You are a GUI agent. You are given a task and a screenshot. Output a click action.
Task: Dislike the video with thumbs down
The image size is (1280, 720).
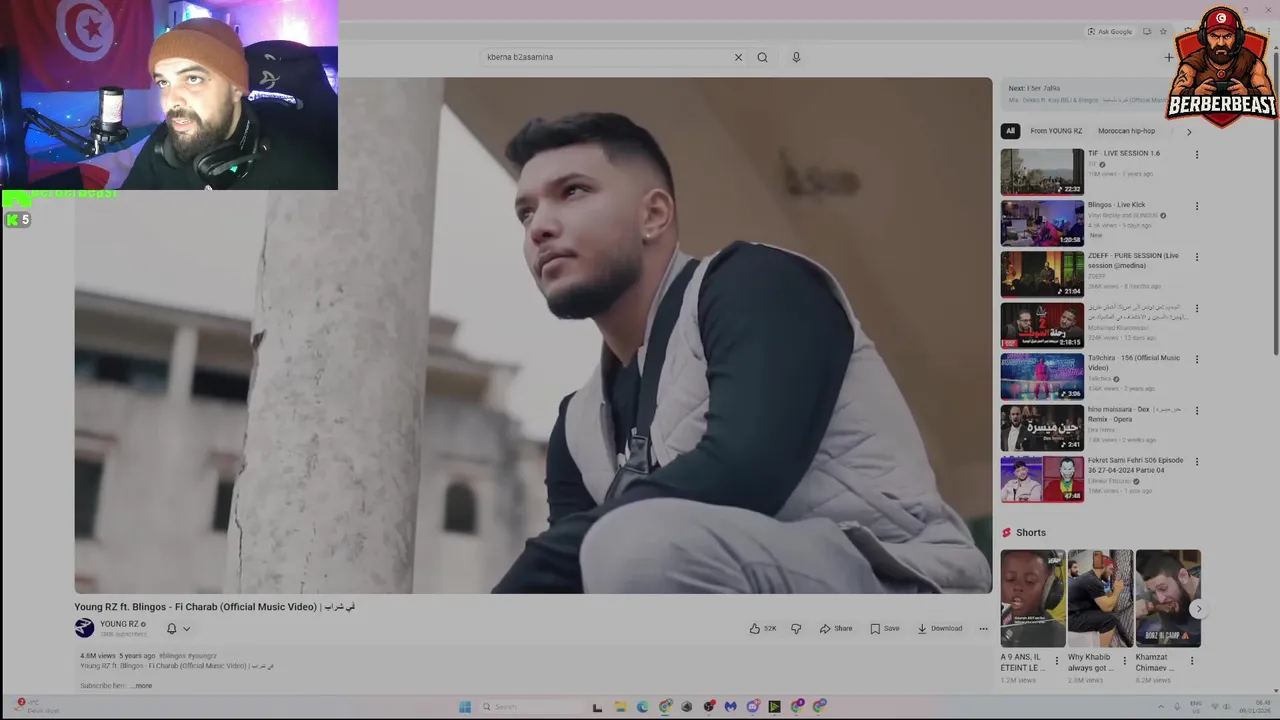coord(796,628)
